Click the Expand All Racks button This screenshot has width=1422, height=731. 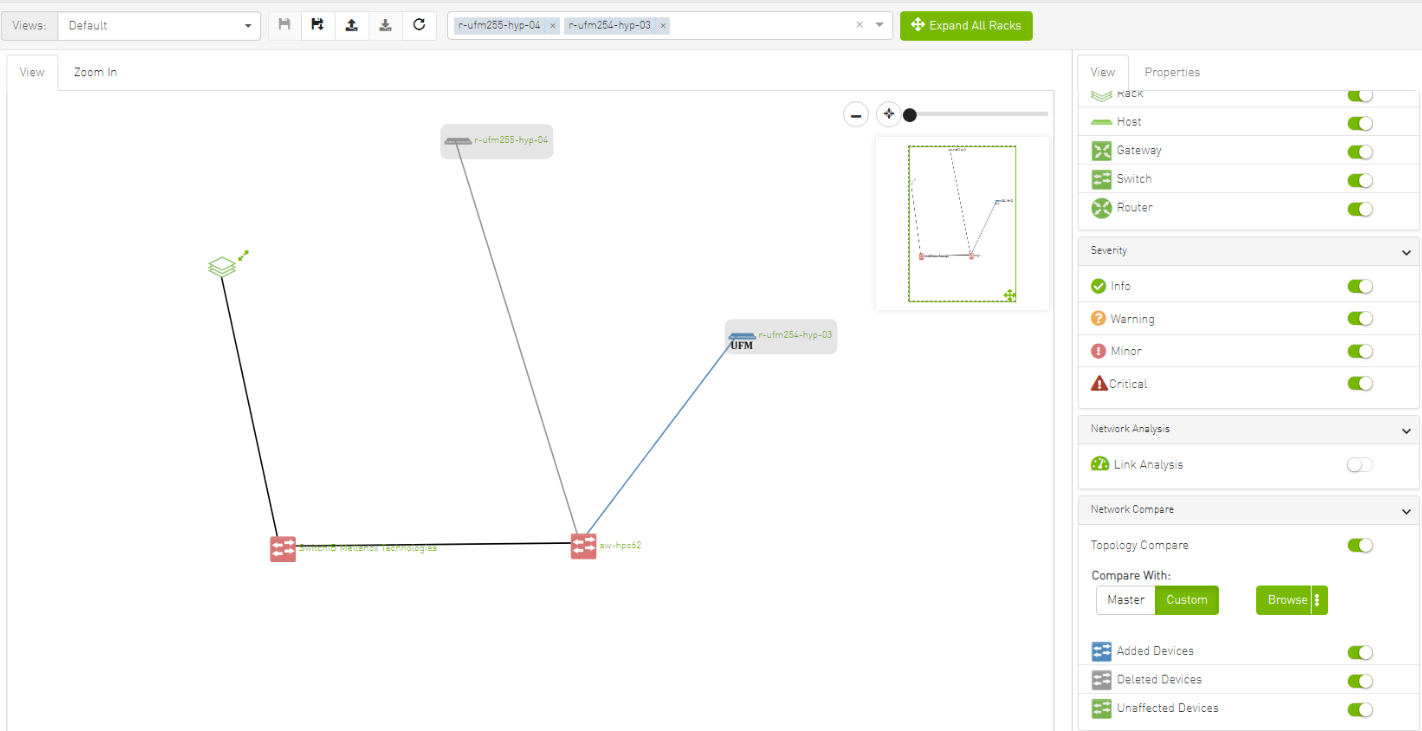coord(965,26)
